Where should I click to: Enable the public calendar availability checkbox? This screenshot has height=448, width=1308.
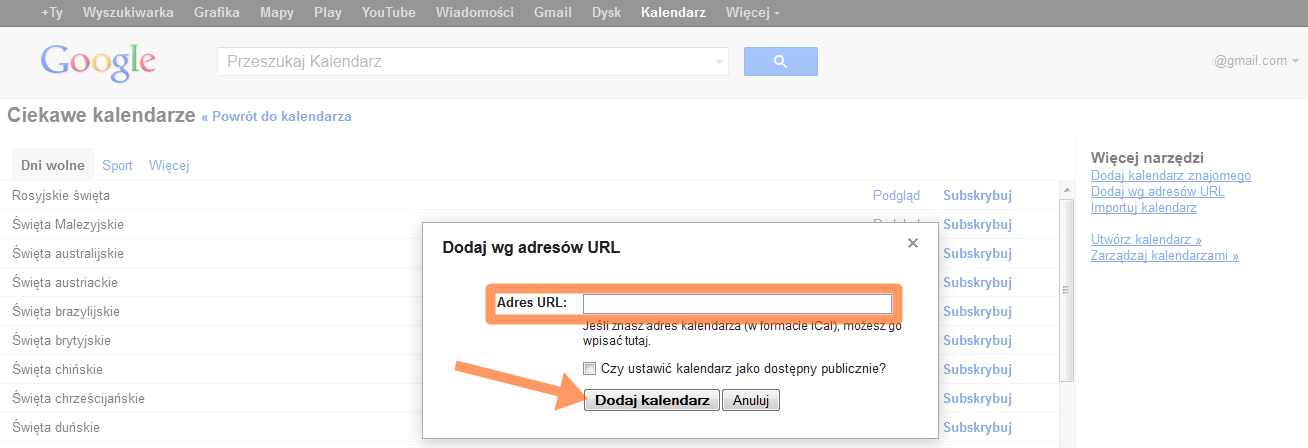(x=590, y=368)
